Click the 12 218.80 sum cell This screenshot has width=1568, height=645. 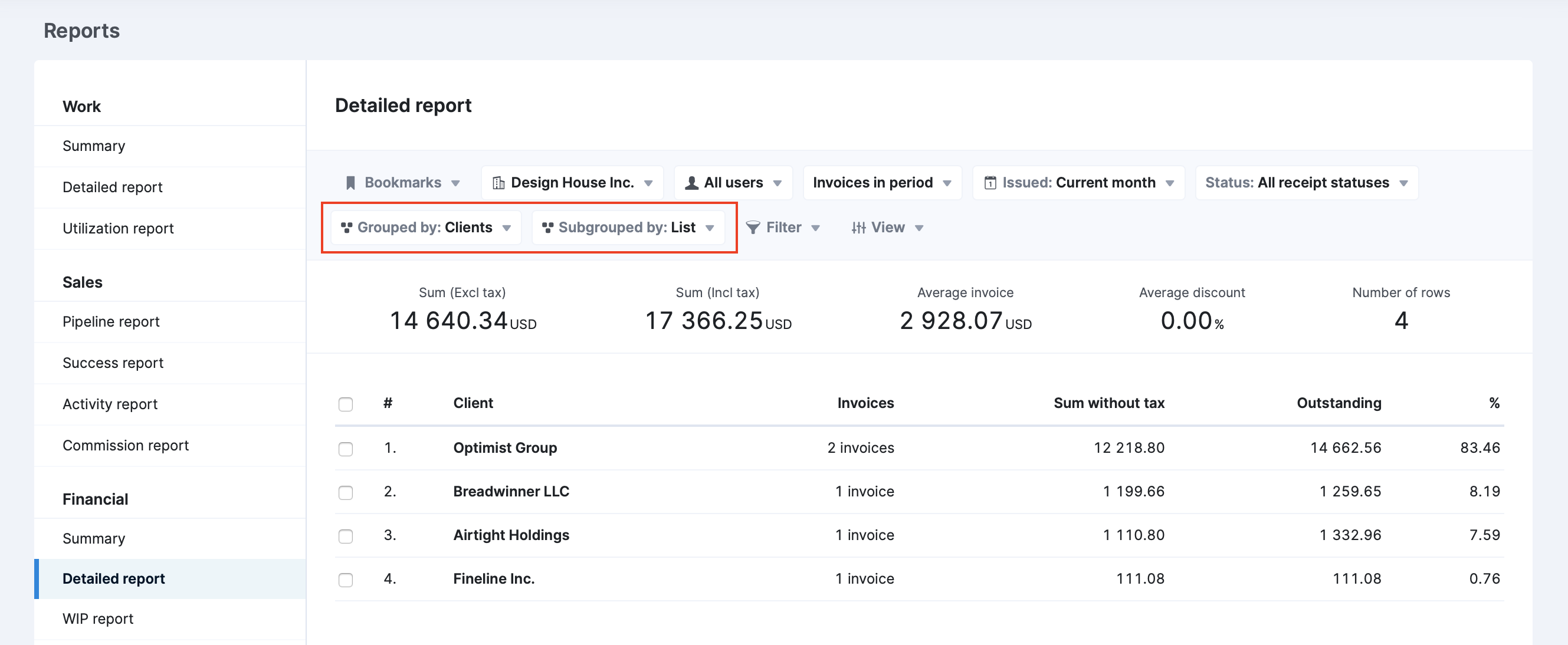click(1129, 449)
